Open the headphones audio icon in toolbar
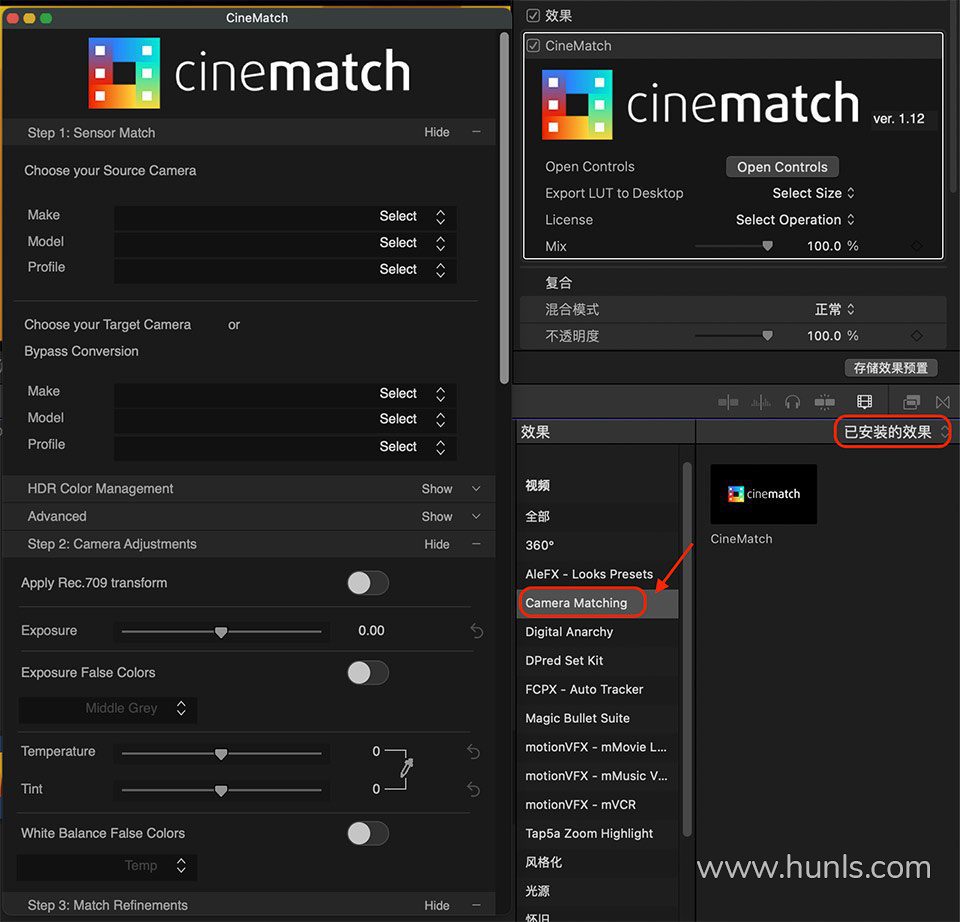 pyautogui.click(x=792, y=402)
